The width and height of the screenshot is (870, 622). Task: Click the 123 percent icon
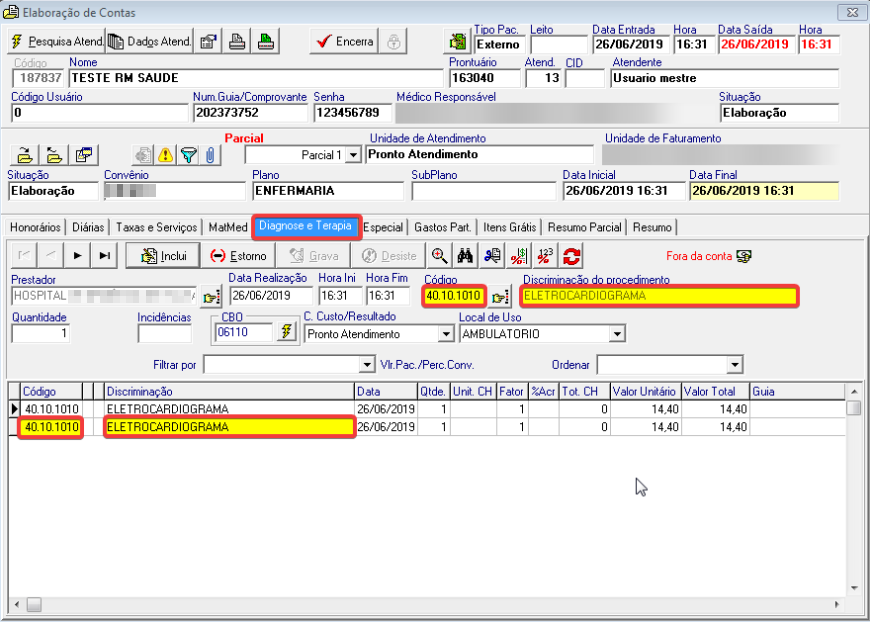click(545, 256)
